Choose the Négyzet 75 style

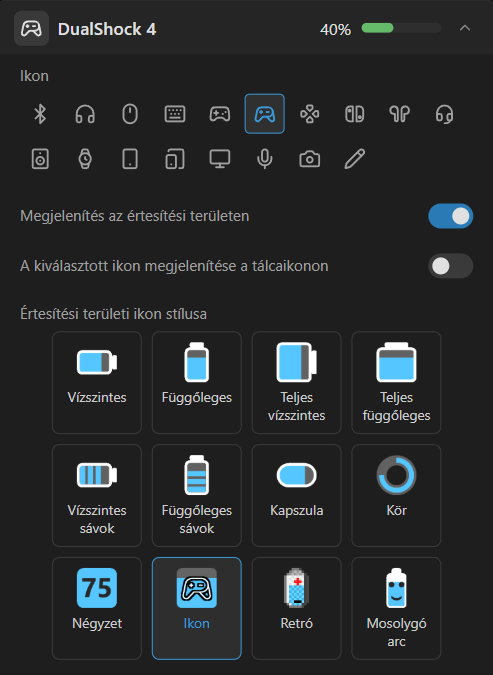97,608
